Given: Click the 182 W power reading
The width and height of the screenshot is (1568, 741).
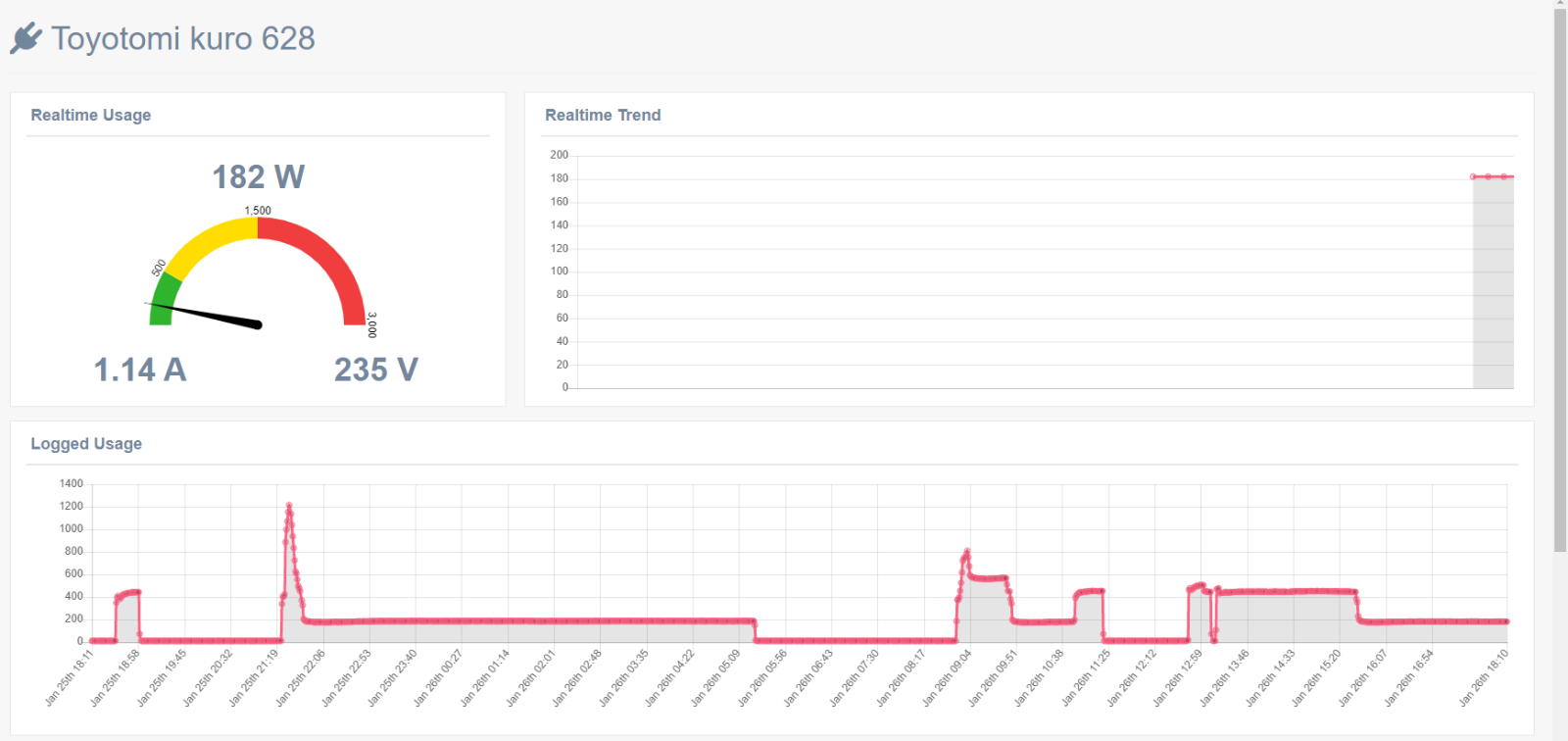Looking at the screenshot, I should tap(259, 176).
